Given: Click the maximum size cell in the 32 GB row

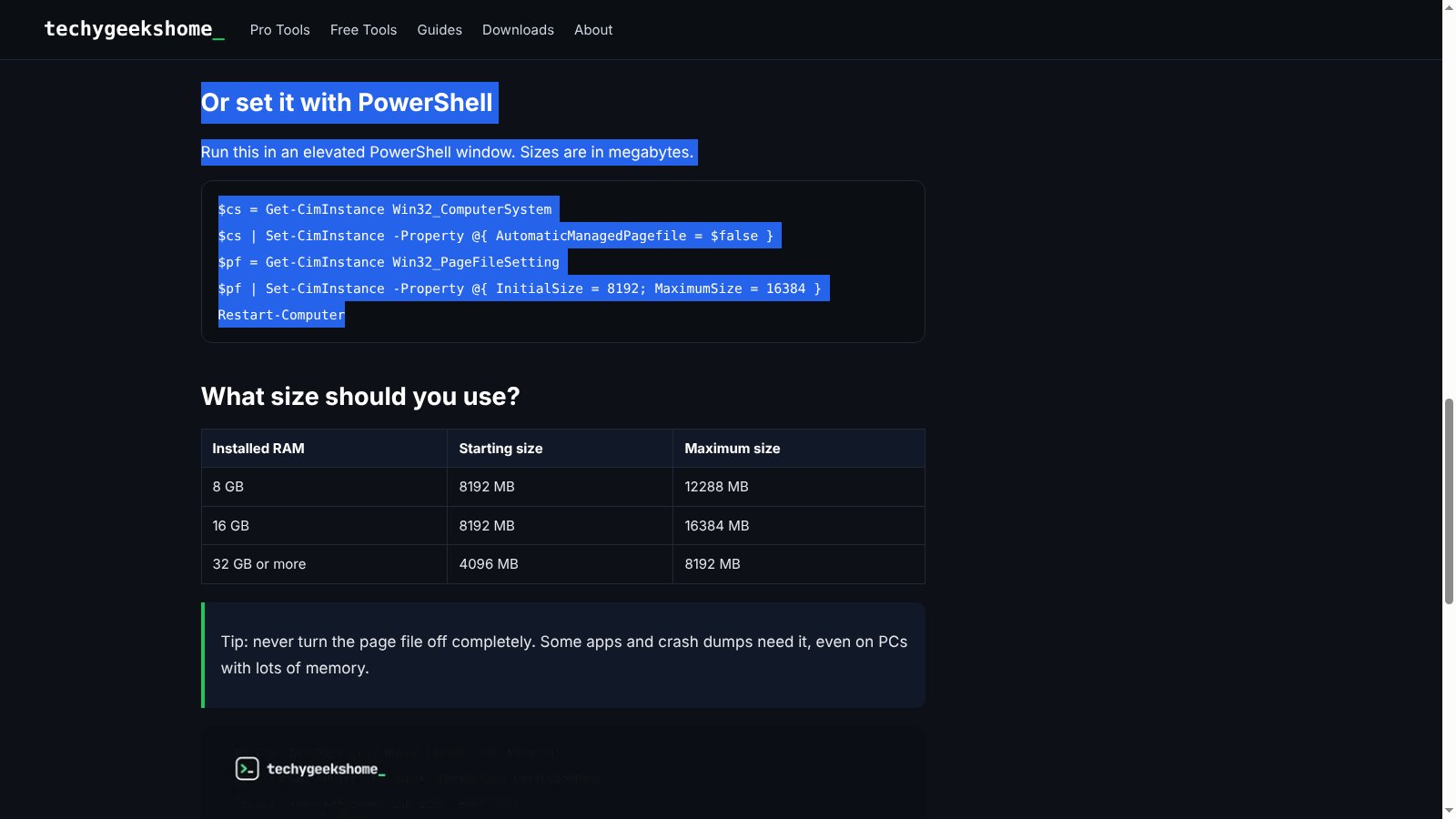Looking at the screenshot, I should click(798, 564).
